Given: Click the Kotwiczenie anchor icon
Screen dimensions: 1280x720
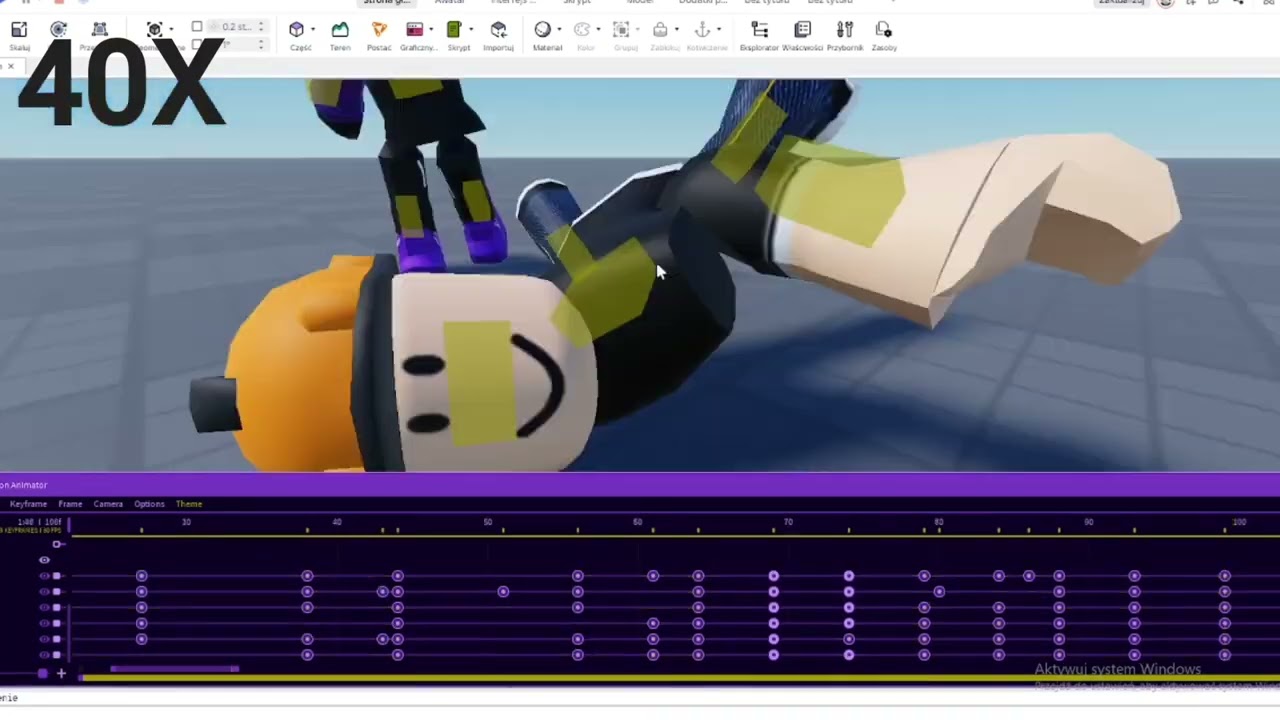Looking at the screenshot, I should point(702,30).
